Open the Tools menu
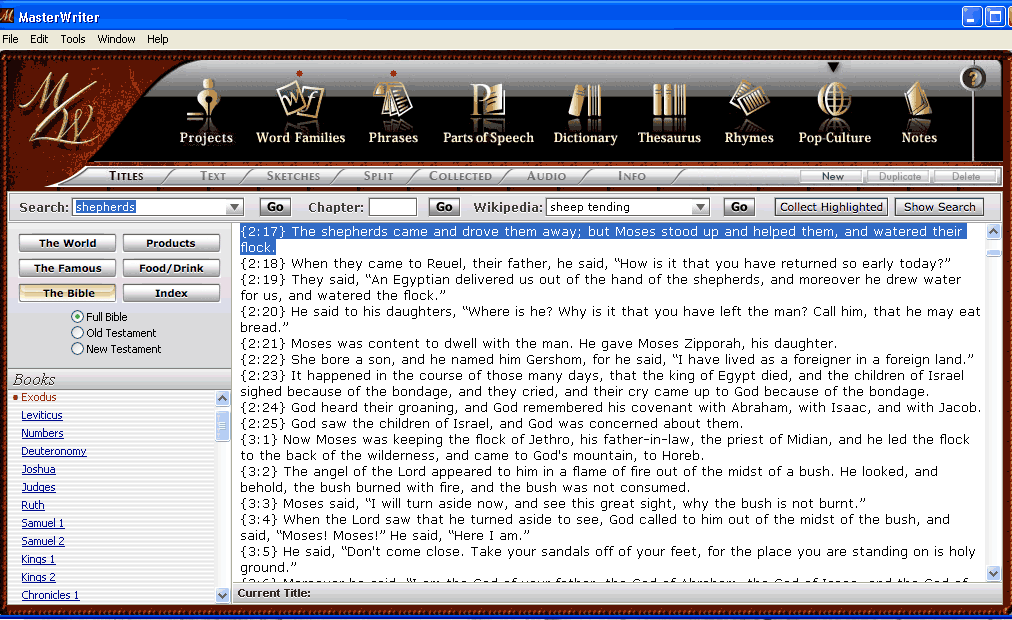 pyautogui.click(x=73, y=39)
